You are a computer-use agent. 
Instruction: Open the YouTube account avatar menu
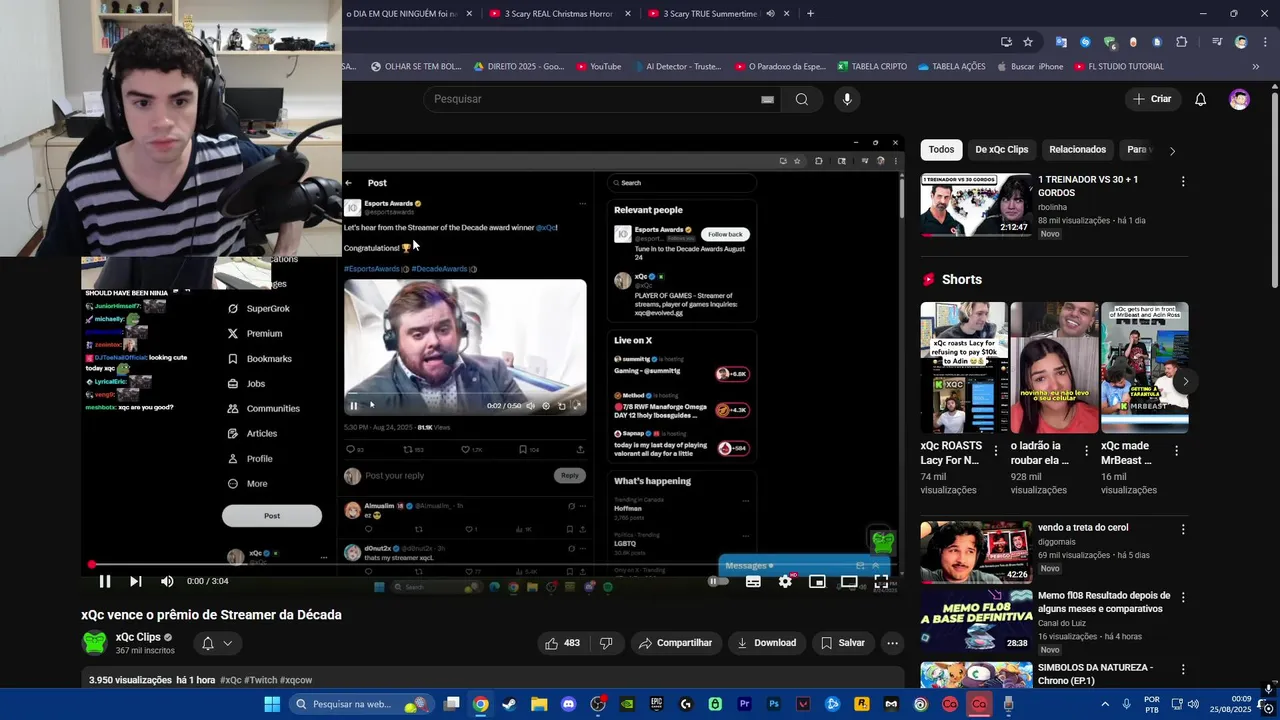[x=1239, y=99]
